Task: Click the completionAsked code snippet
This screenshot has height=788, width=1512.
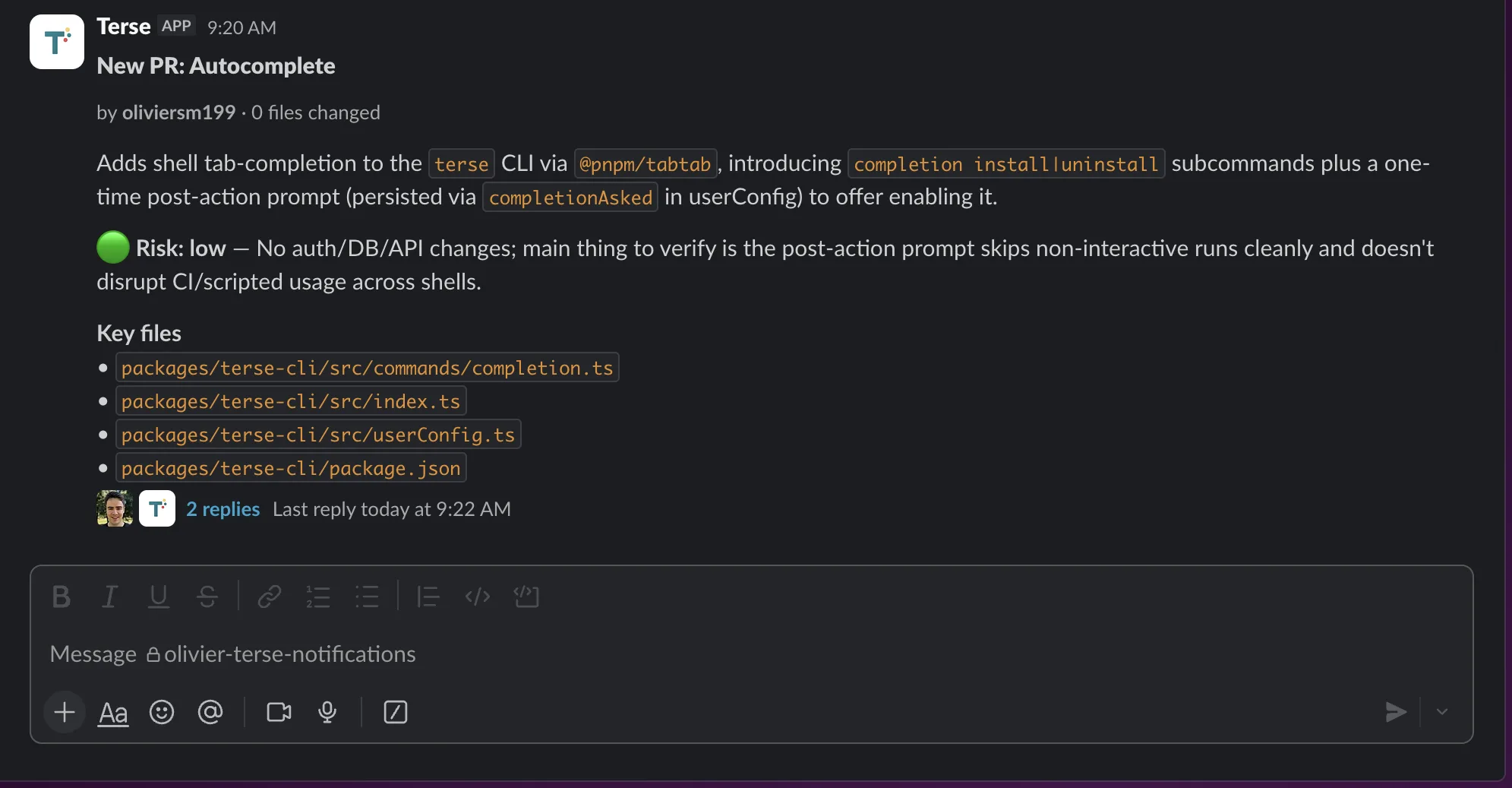Action: click(570, 198)
